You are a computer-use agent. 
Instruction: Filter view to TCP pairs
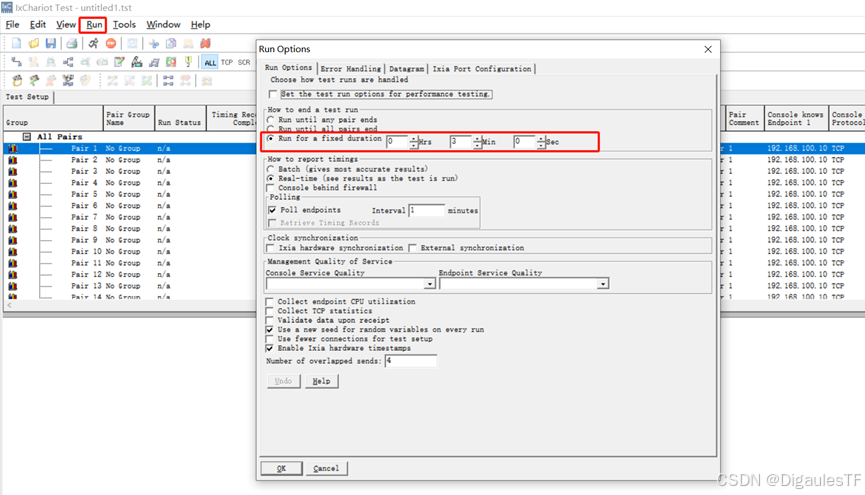click(x=227, y=62)
